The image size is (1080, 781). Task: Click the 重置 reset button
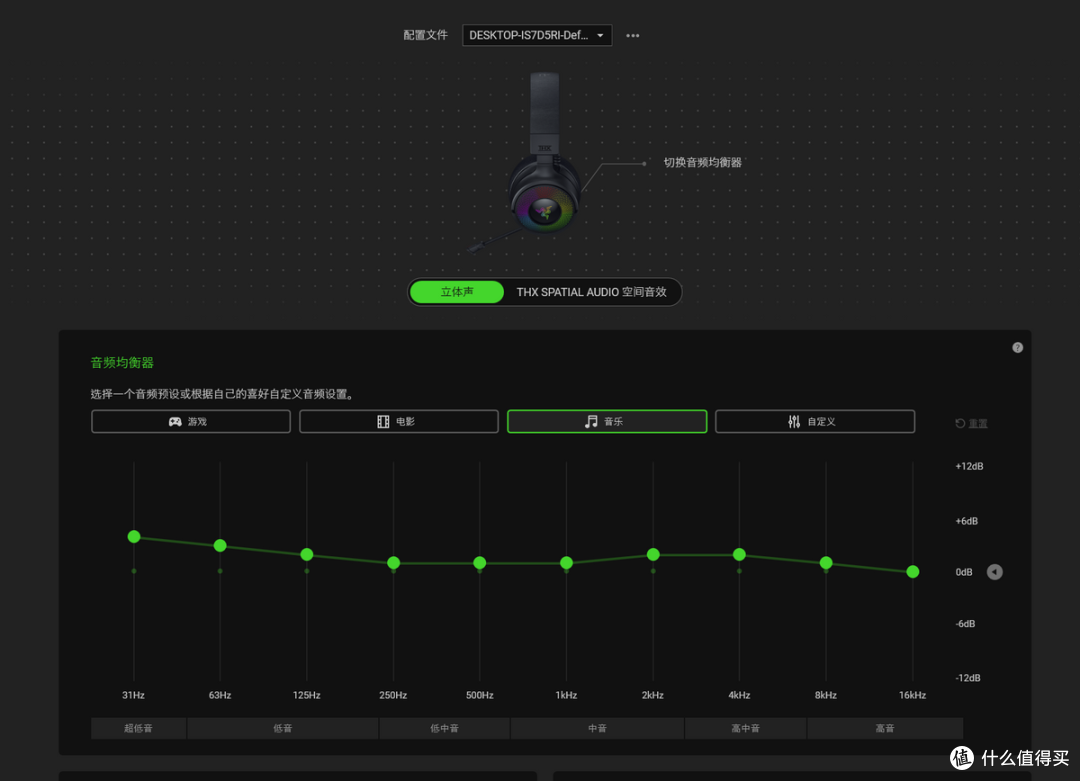click(x=971, y=424)
